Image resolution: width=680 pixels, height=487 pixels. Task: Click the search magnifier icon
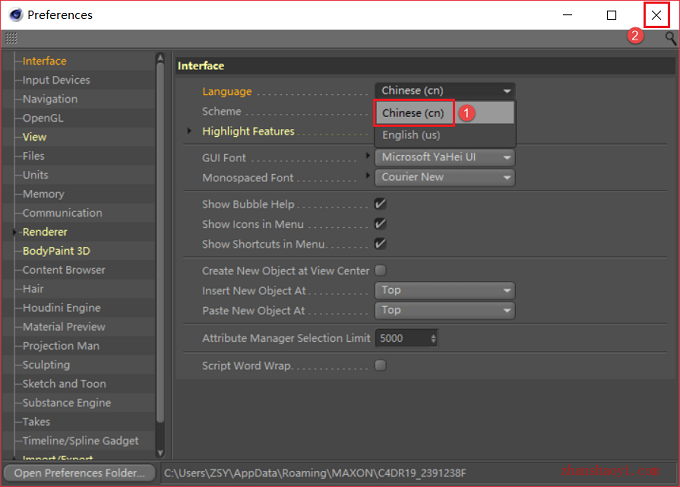coord(670,38)
